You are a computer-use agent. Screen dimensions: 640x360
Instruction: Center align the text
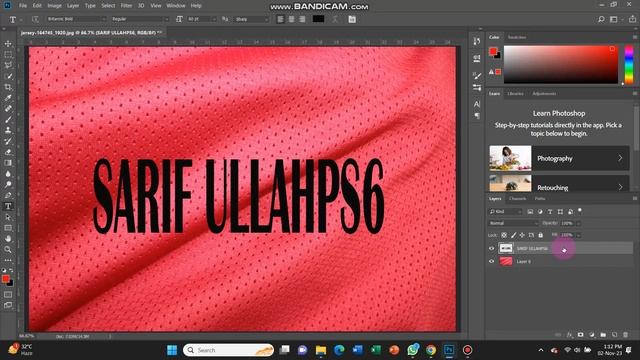[x=291, y=19]
